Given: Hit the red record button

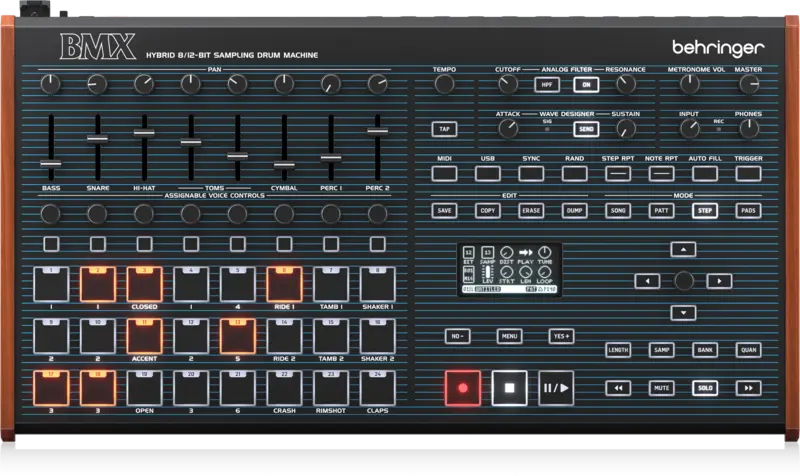Looking at the screenshot, I should click(x=463, y=388).
